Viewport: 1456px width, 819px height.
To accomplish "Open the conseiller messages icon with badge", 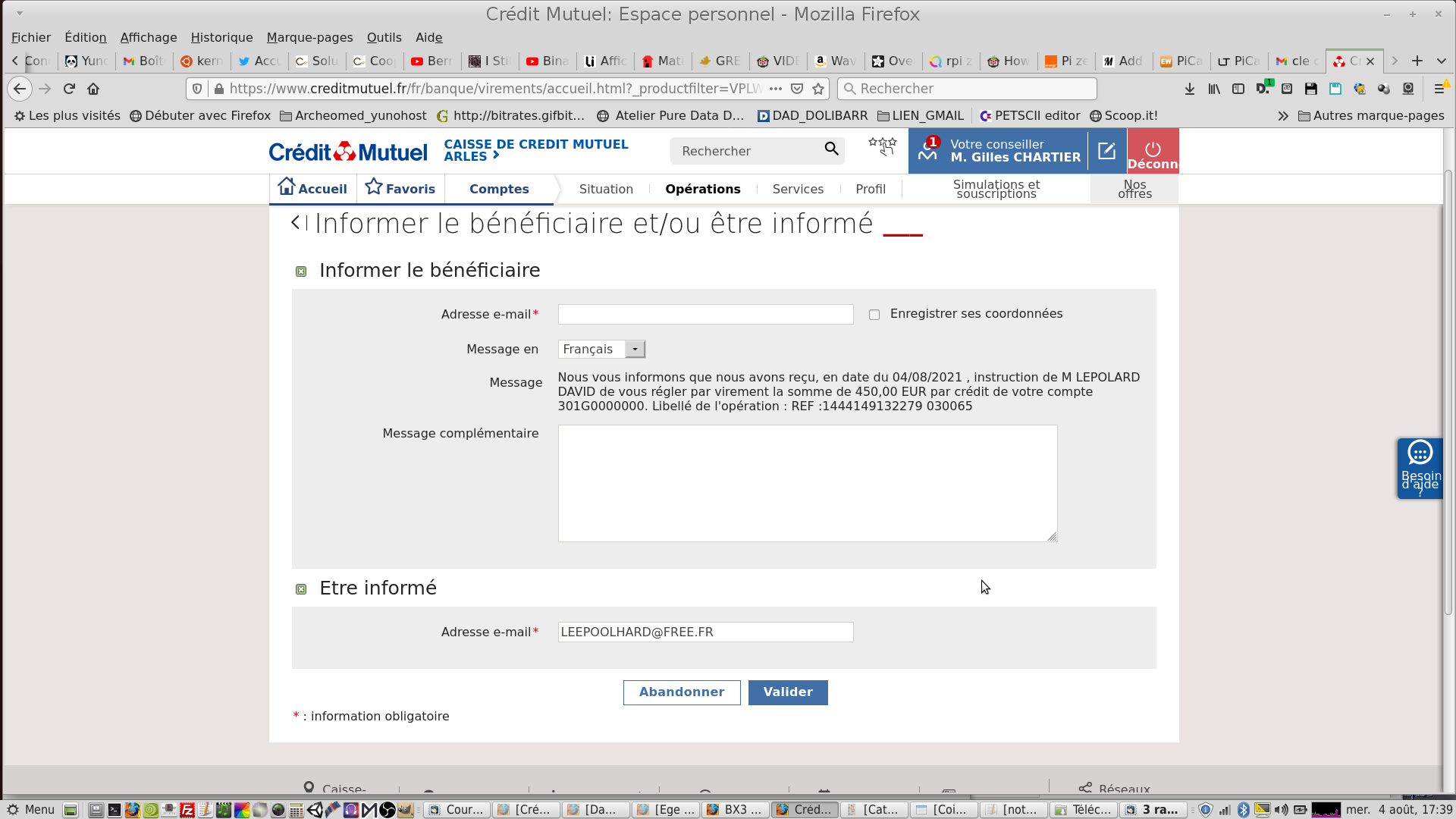I will point(927,151).
